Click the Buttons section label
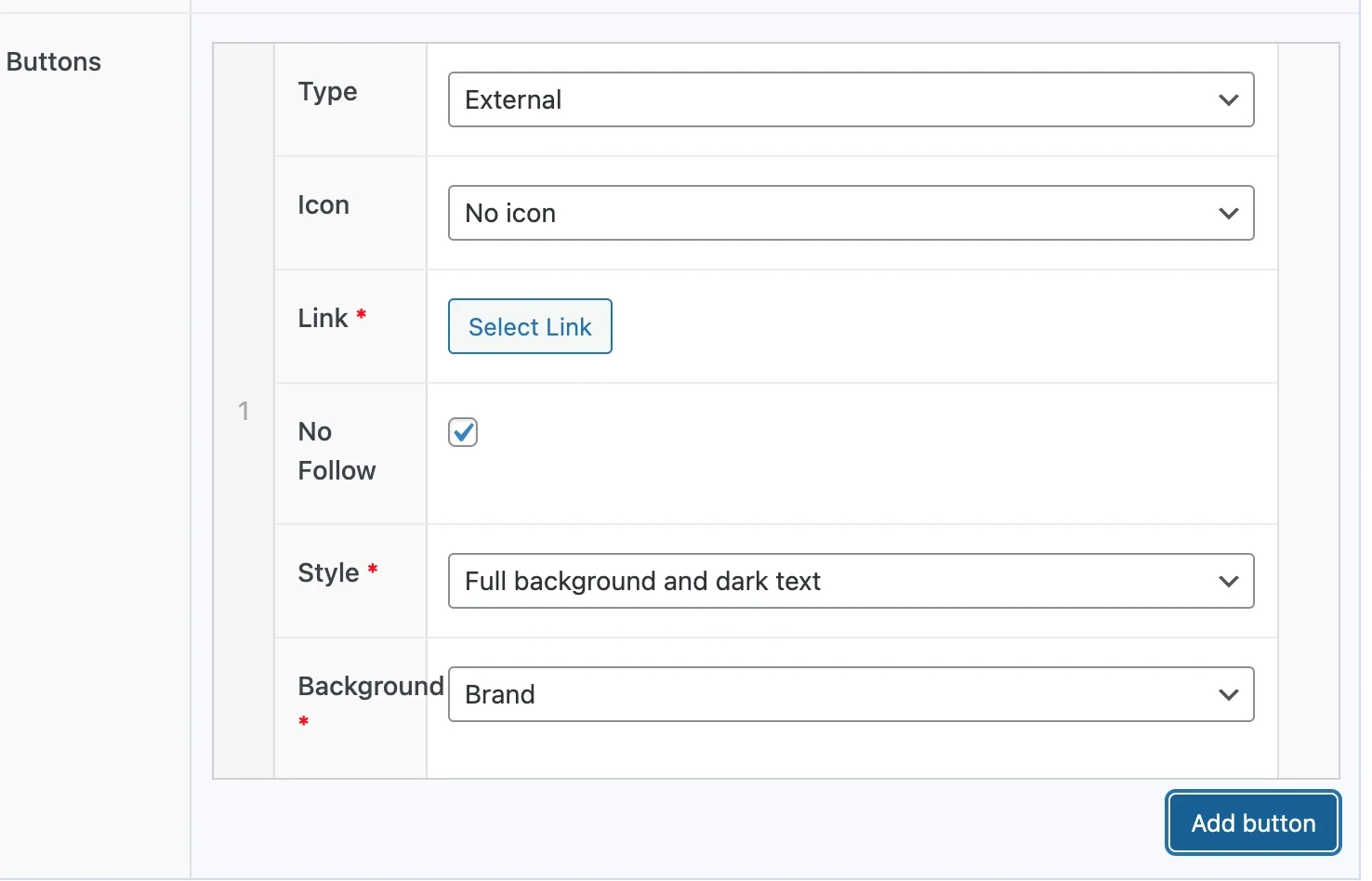The height and width of the screenshot is (881, 1372). (54, 62)
